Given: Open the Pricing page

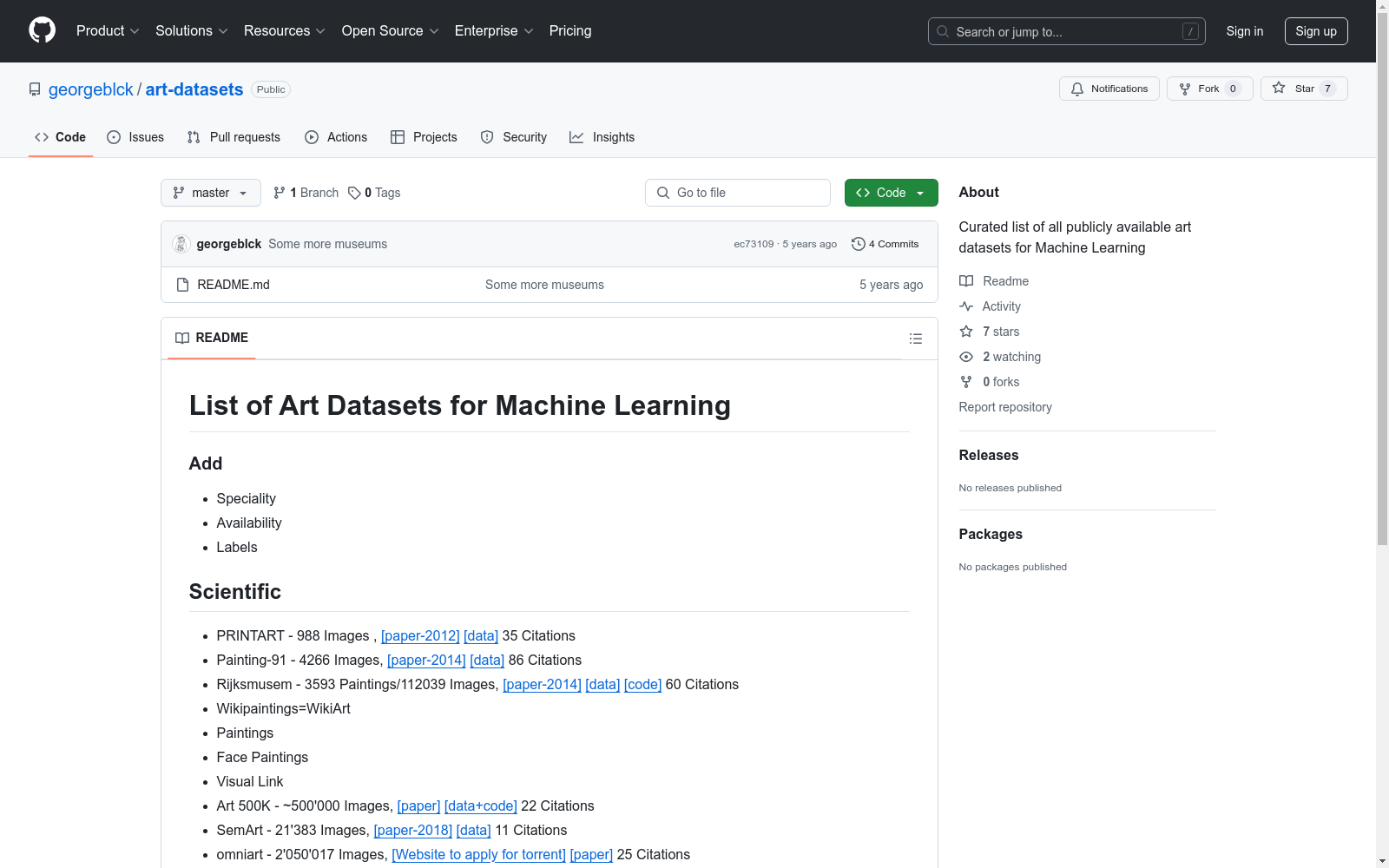Looking at the screenshot, I should click(570, 30).
